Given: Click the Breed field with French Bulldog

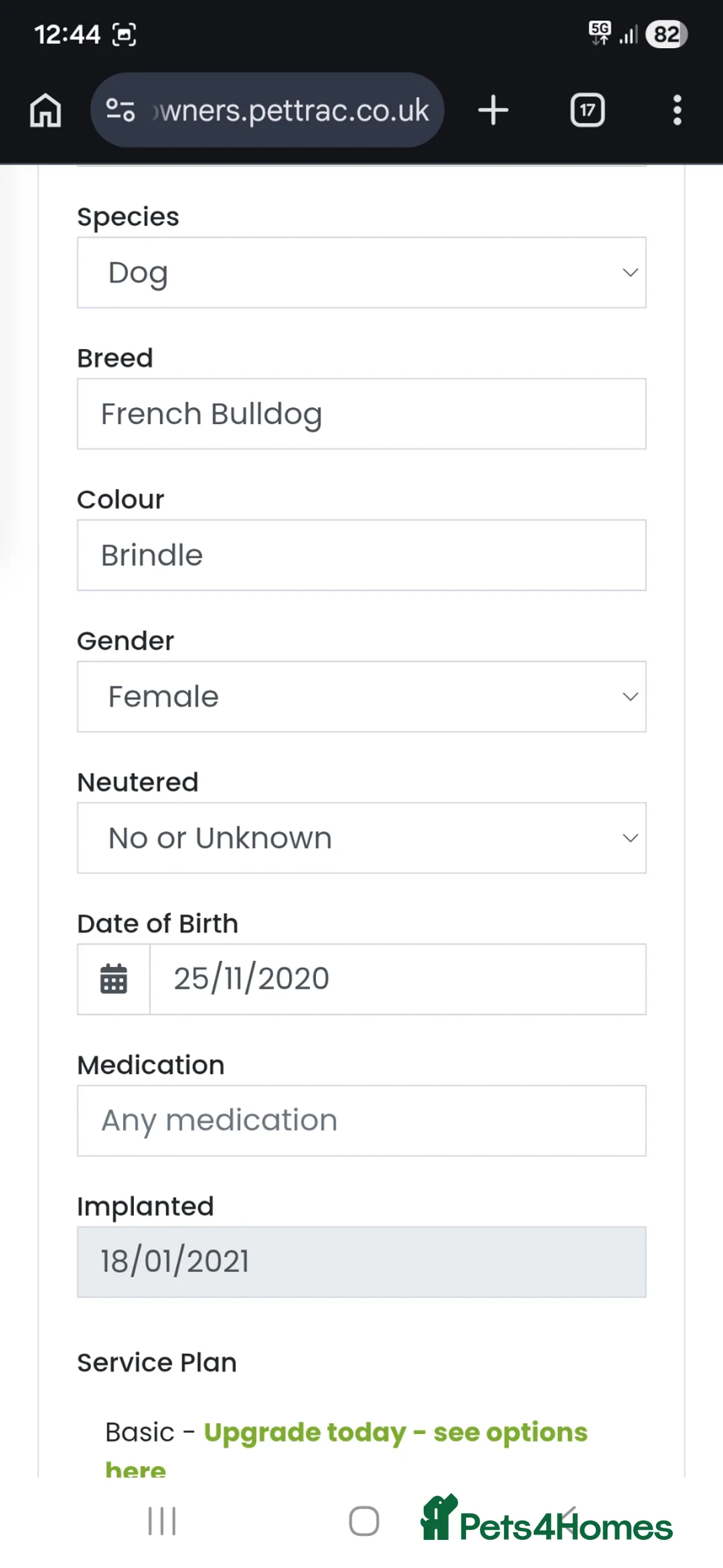Looking at the screenshot, I should (361, 414).
